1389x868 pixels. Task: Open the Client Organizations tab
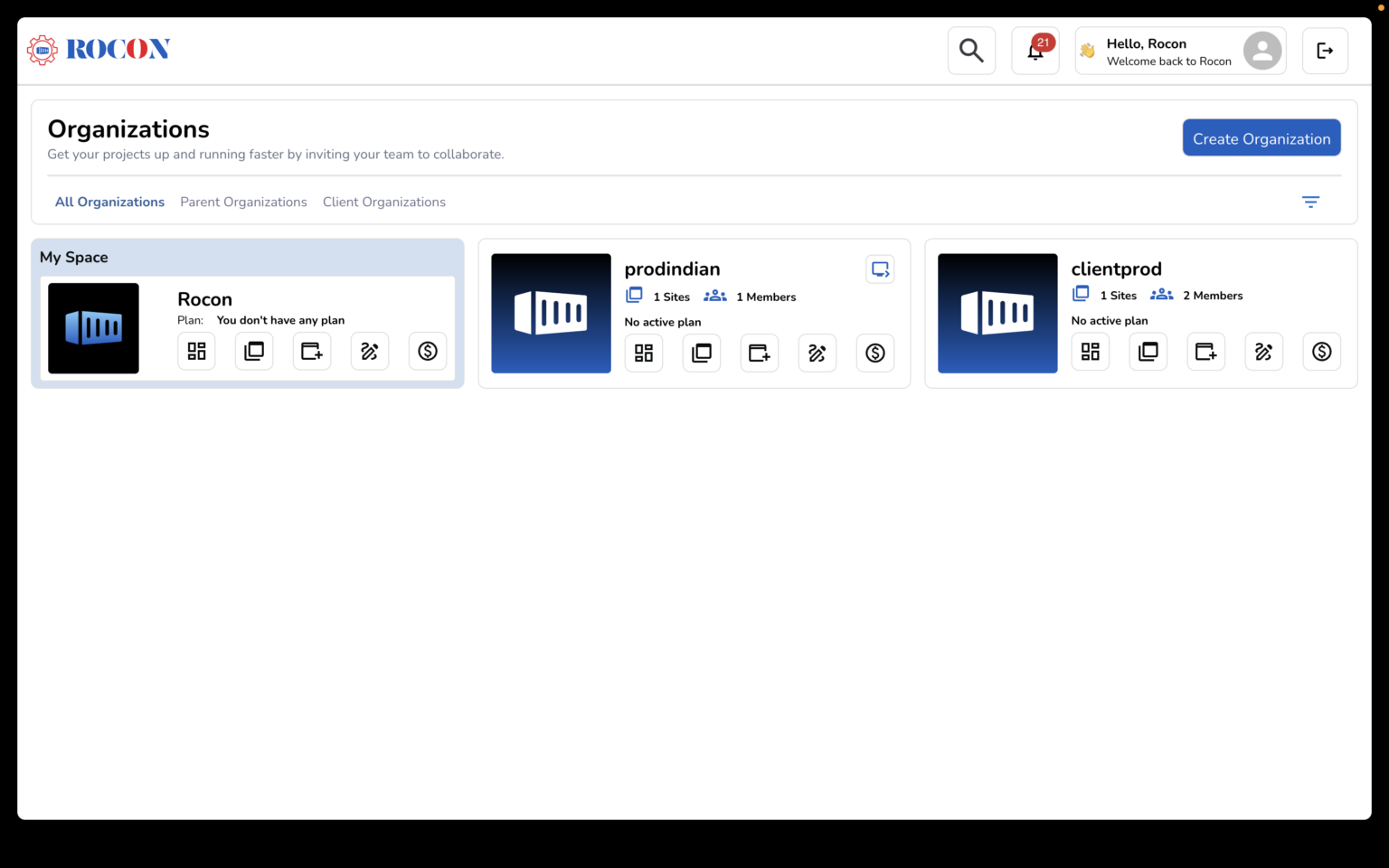pos(384,202)
